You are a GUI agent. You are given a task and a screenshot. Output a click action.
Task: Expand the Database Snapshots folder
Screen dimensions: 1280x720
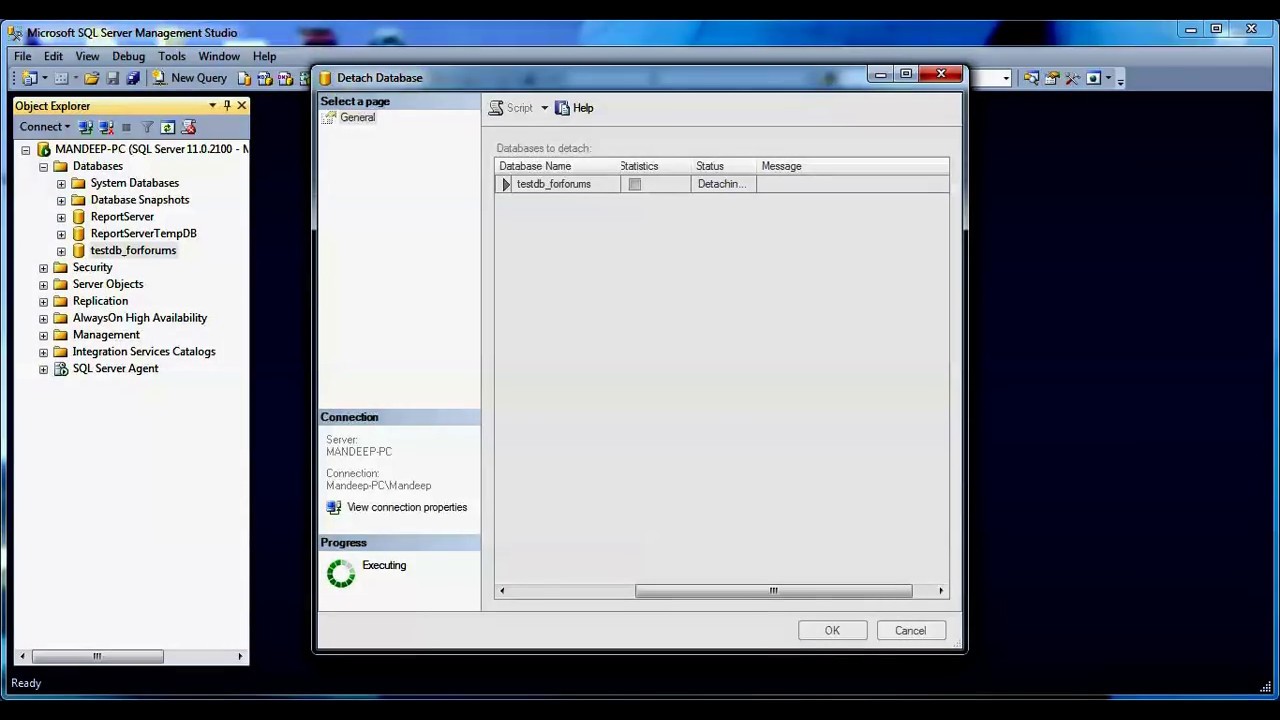pos(61,200)
